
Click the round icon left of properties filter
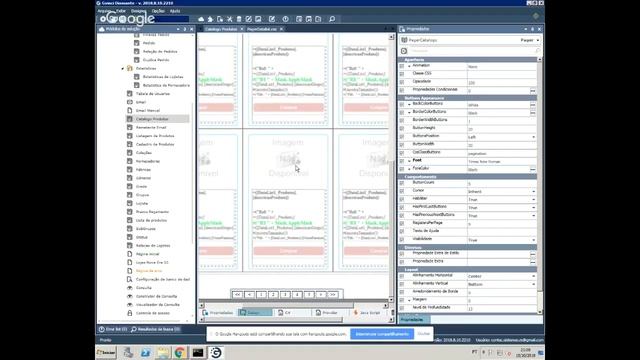click(404, 51)
